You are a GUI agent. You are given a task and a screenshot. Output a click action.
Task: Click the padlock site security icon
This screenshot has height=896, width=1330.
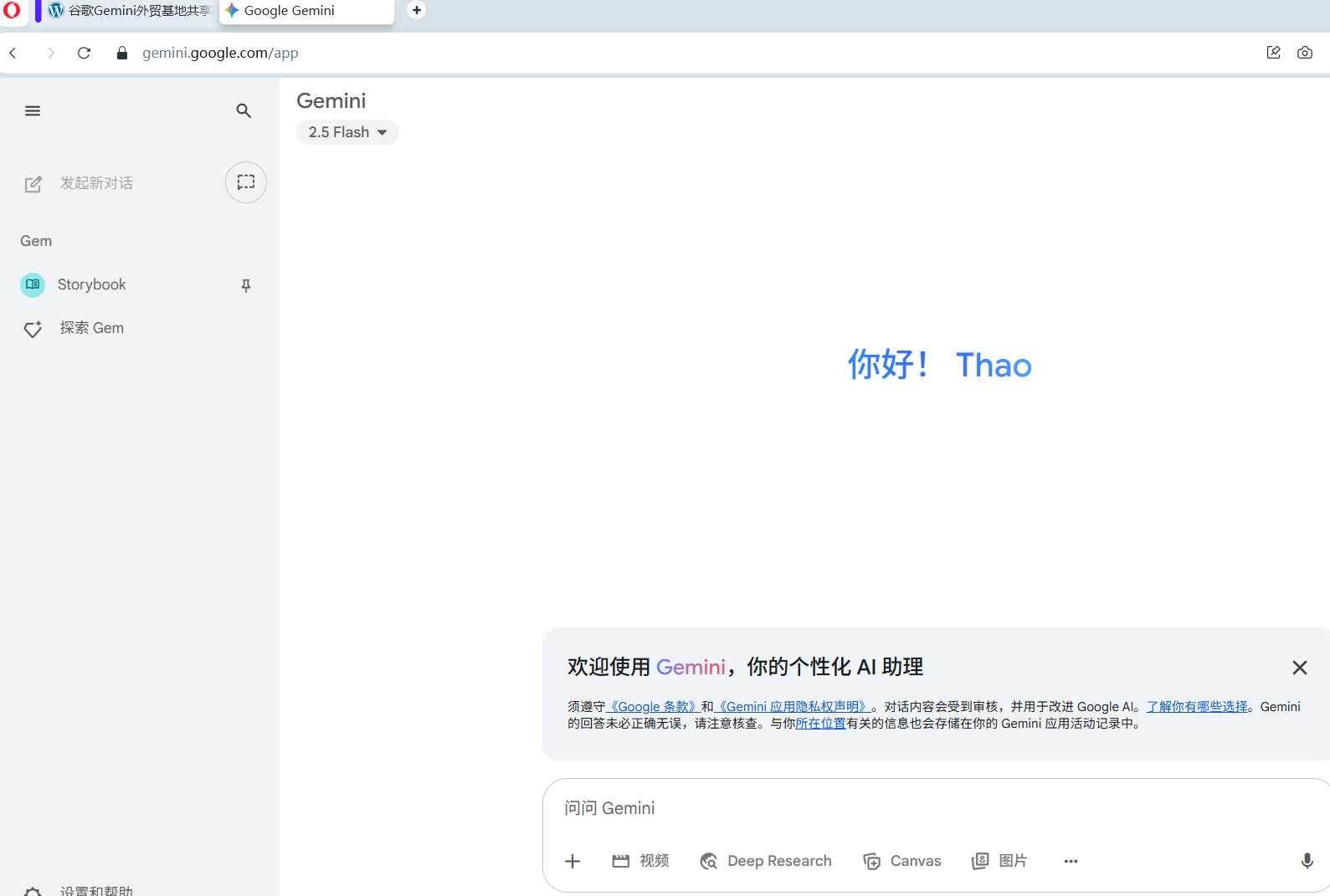click(x=122, y=53)
